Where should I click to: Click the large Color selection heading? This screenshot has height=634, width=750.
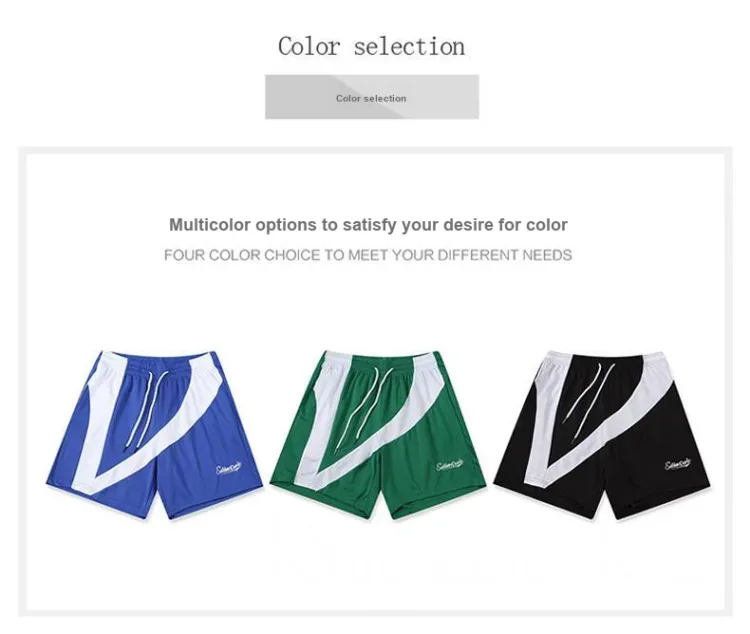[371, 47]
